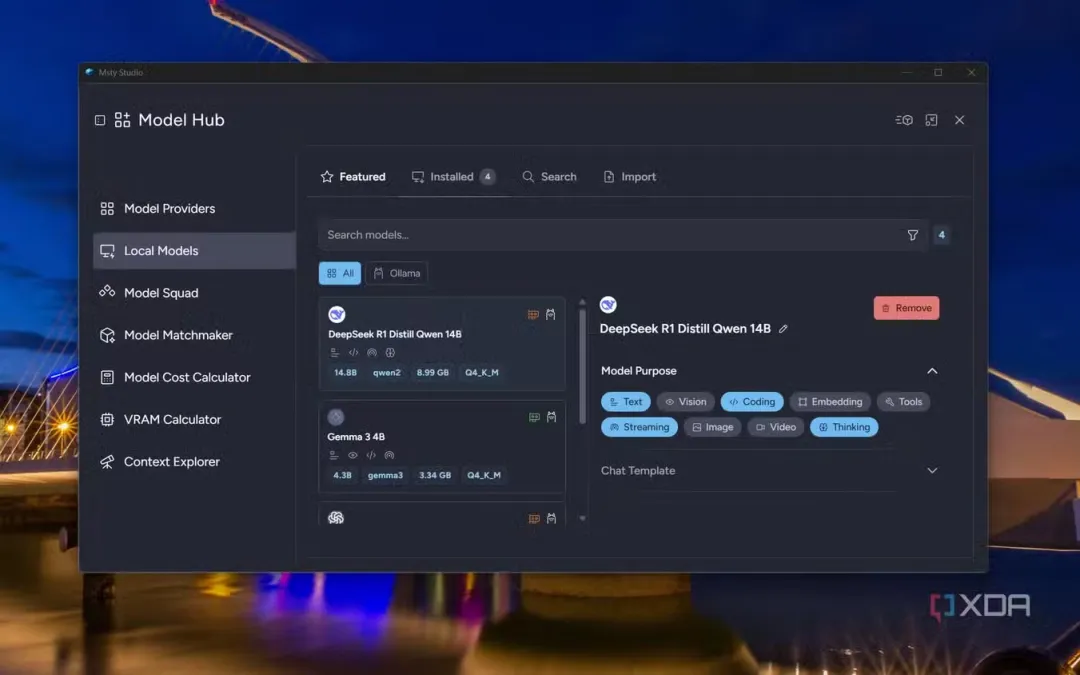Click the sidebar collapse icon beside Model Hub

100,121
